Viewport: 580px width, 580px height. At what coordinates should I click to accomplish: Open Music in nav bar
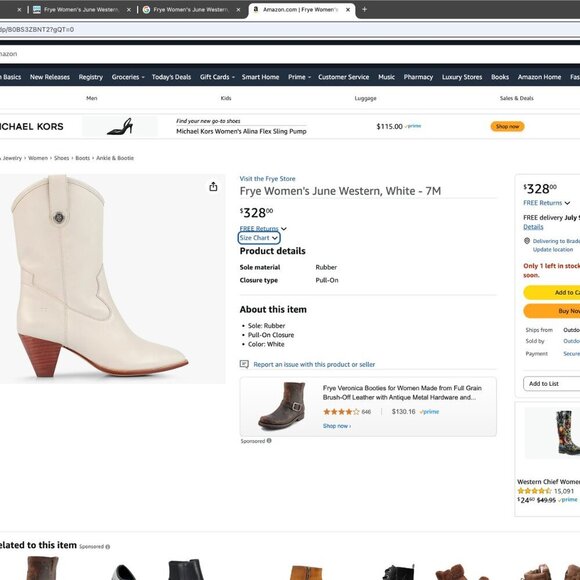387,77
